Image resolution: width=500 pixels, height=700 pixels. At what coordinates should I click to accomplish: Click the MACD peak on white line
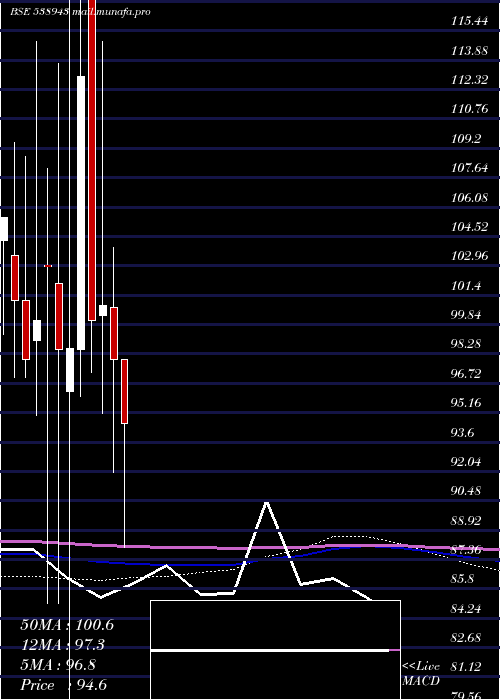(x=267, y=503)
